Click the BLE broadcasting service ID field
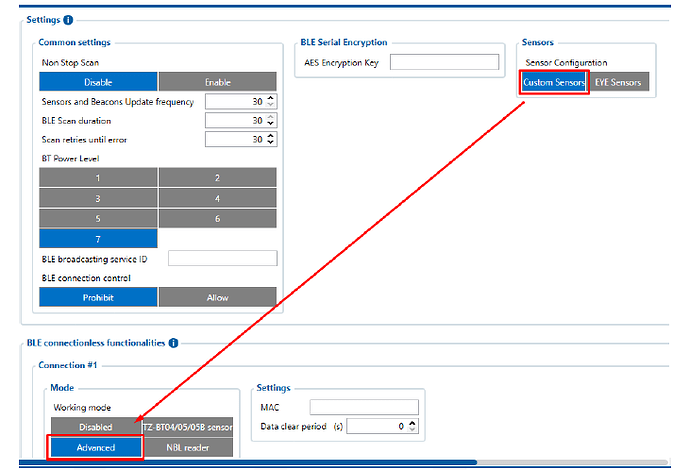This screenshot has width=690, height=470. pyautogui.click(x=223, y=258)
